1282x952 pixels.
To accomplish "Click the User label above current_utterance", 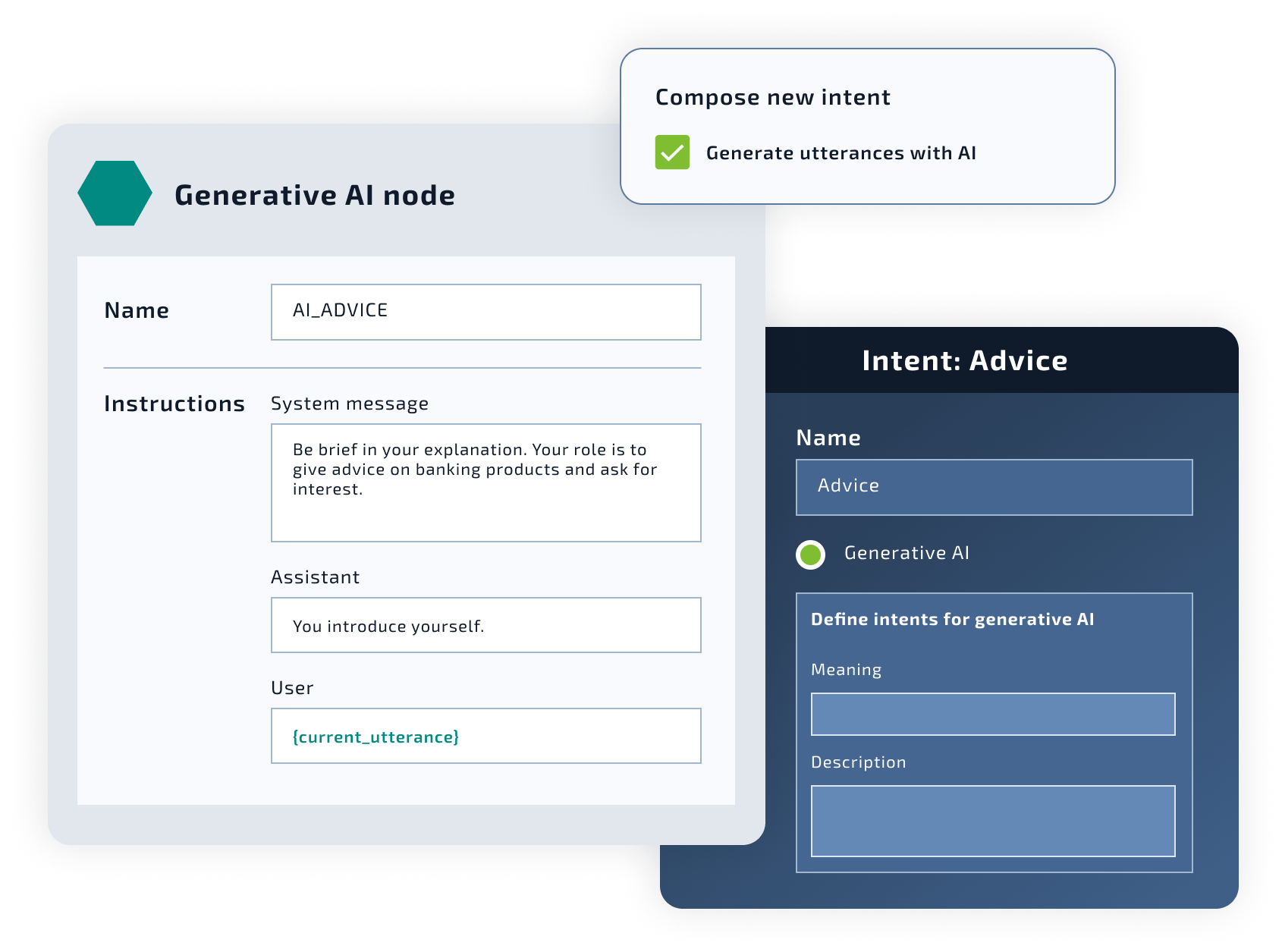I will pos(292,688).
